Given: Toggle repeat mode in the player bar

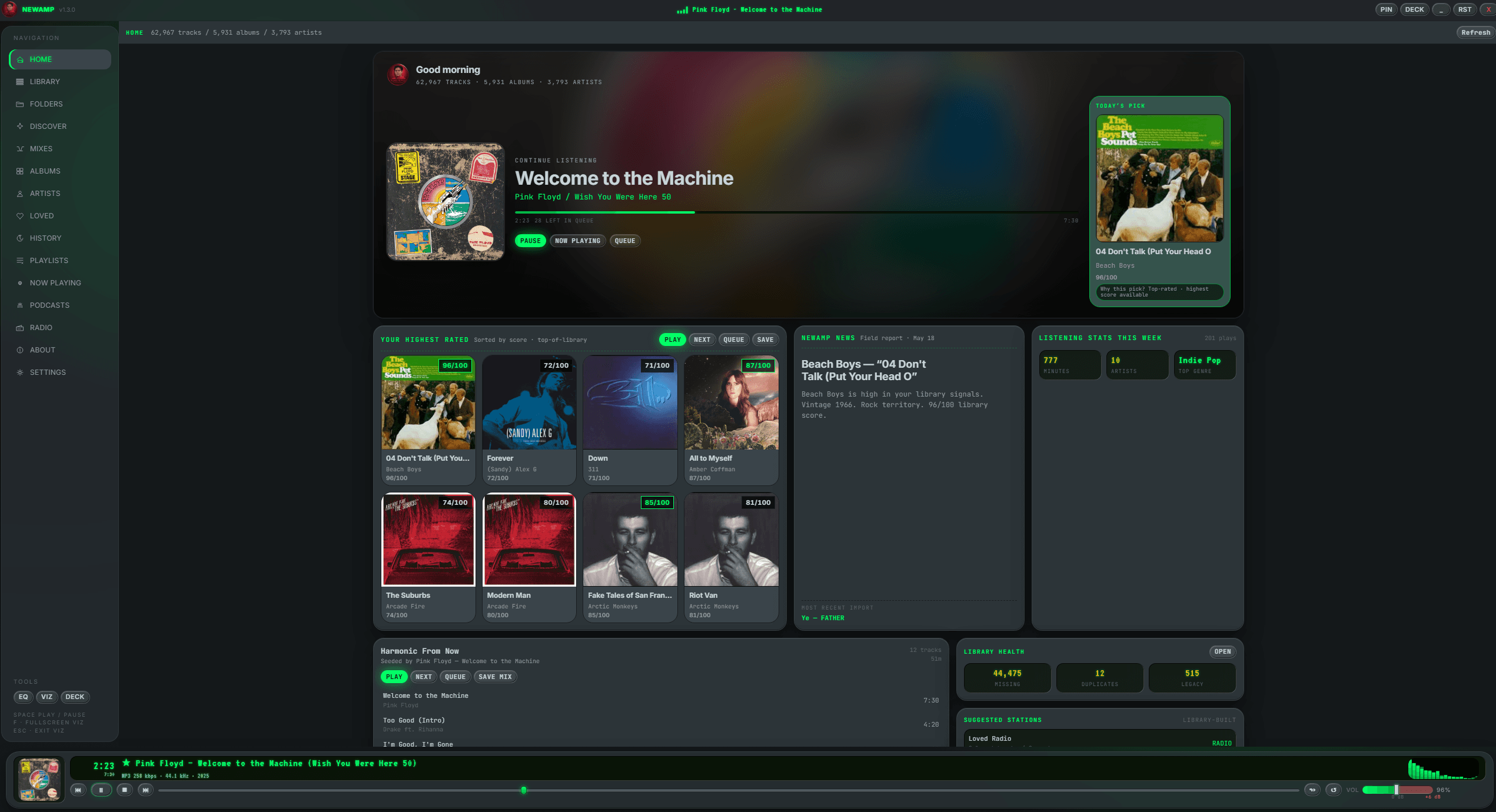Looking at the screenshot, I should pos(1334,790).
